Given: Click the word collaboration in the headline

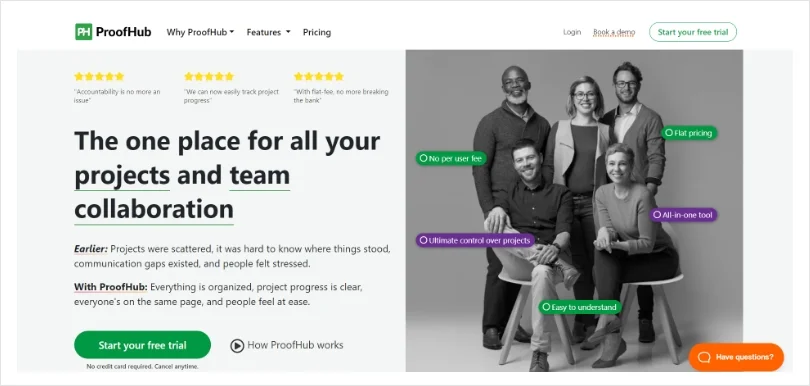Looking at the screenshot, I should point(154,209).
